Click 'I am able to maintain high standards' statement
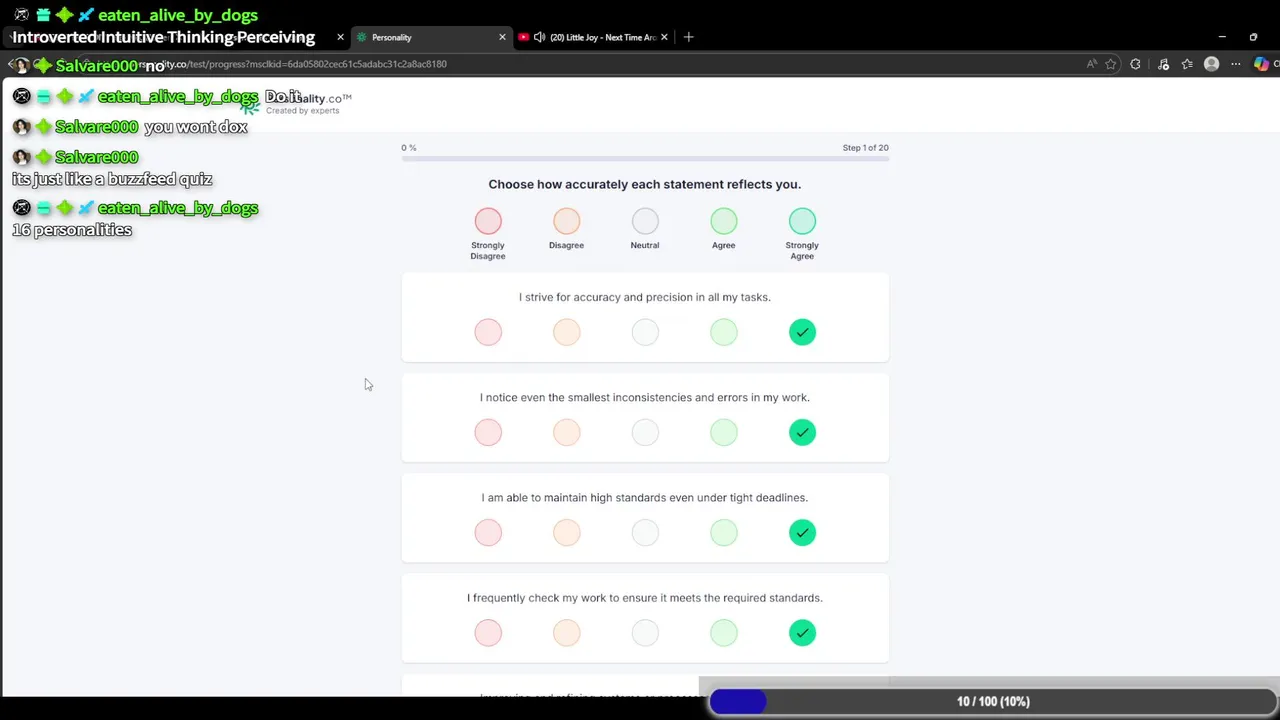Image resolution: width=1280 pixels, height=720 pixels. click(645, 497)
